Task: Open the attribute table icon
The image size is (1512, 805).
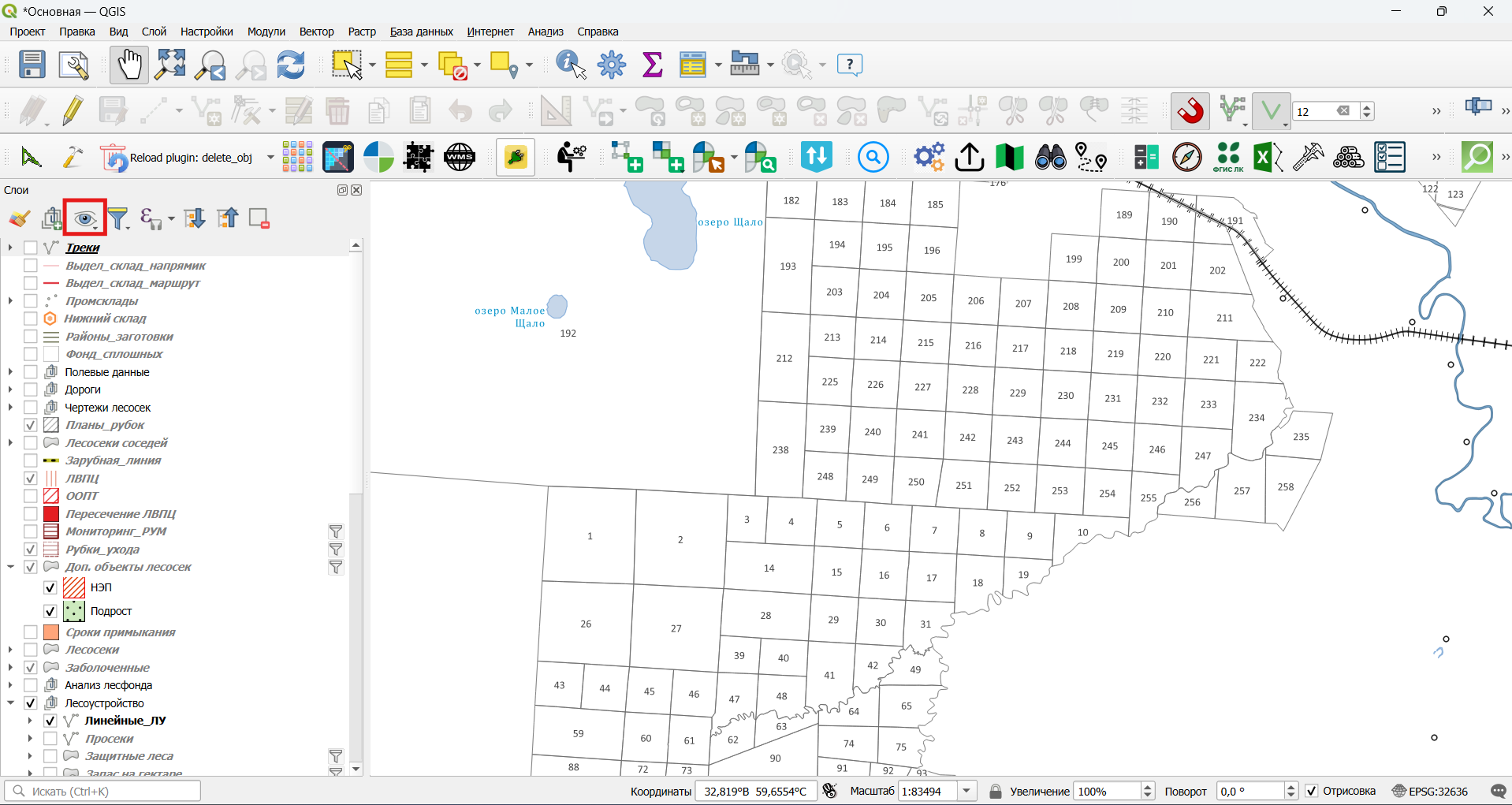Action: (x=692, y=65)
